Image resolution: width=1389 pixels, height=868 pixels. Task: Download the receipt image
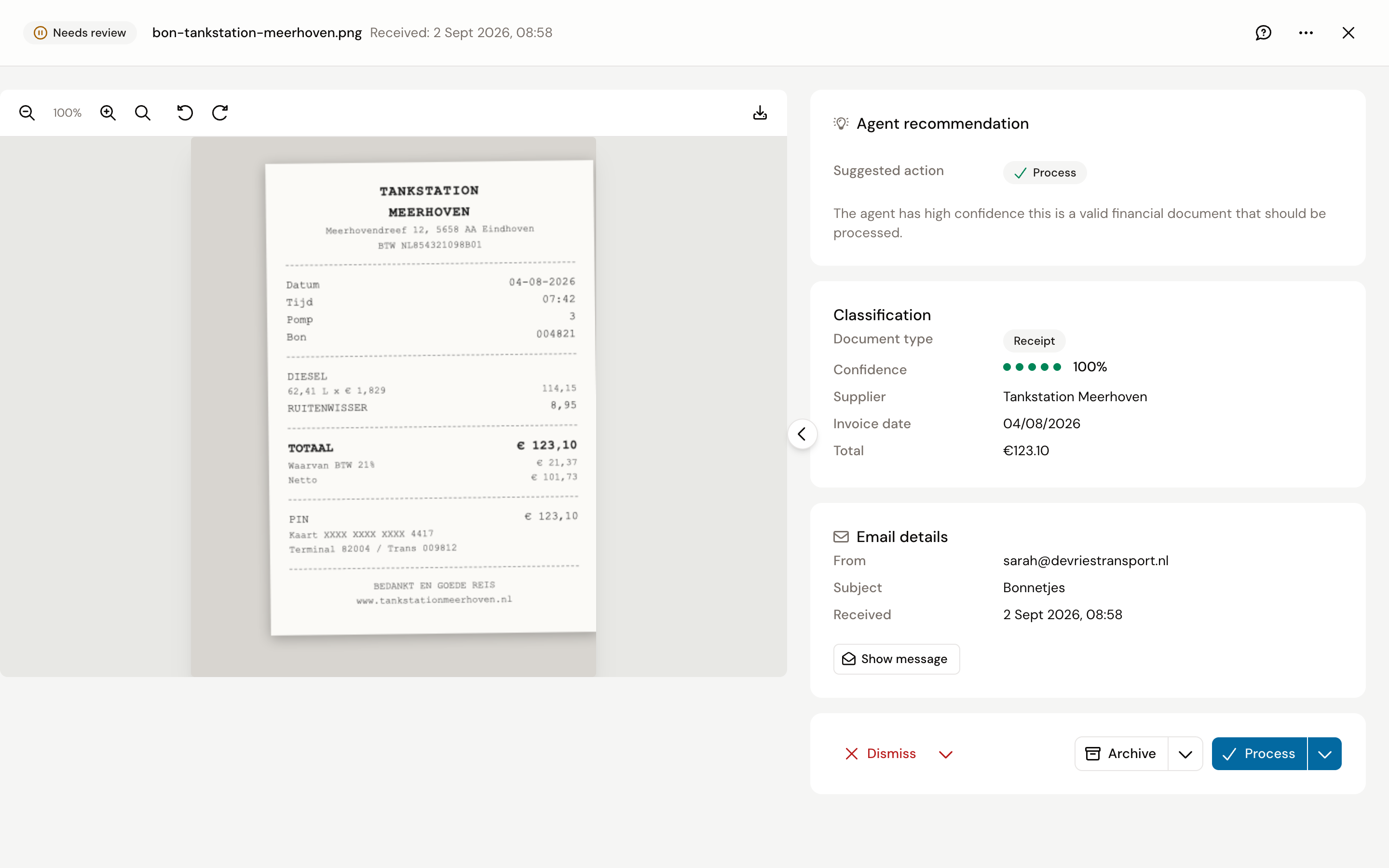(x=760, y=112)
